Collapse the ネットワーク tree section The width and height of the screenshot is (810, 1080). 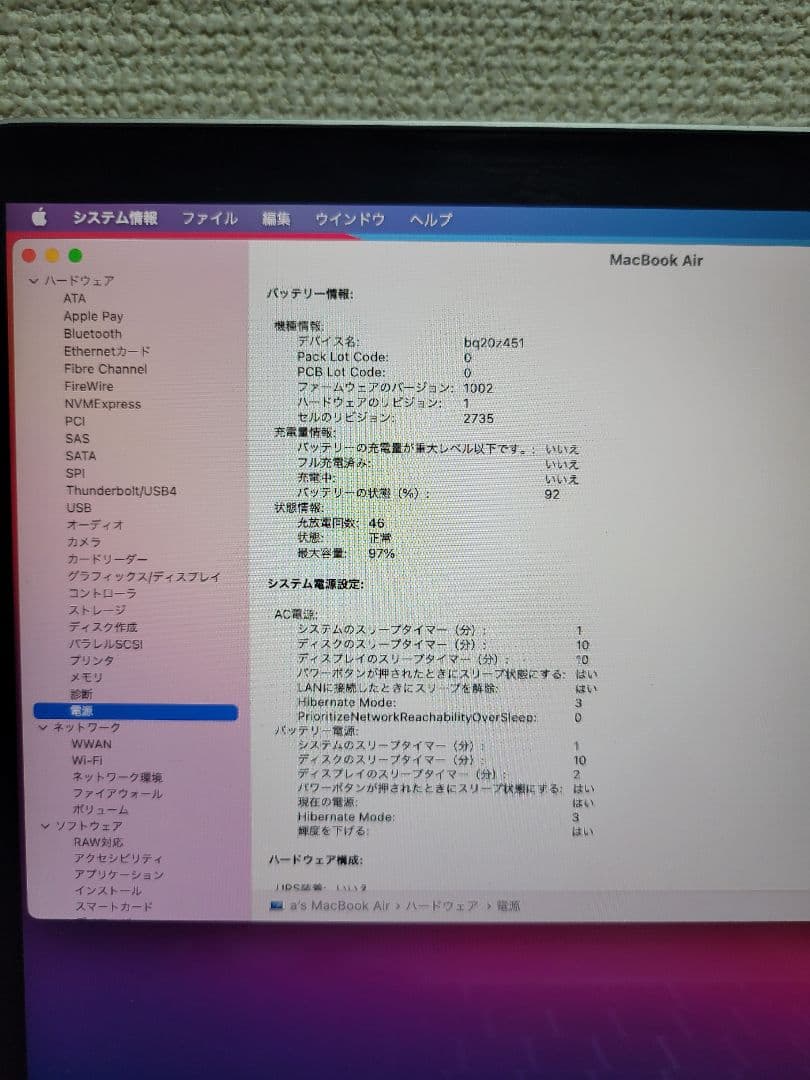(42, 727)
